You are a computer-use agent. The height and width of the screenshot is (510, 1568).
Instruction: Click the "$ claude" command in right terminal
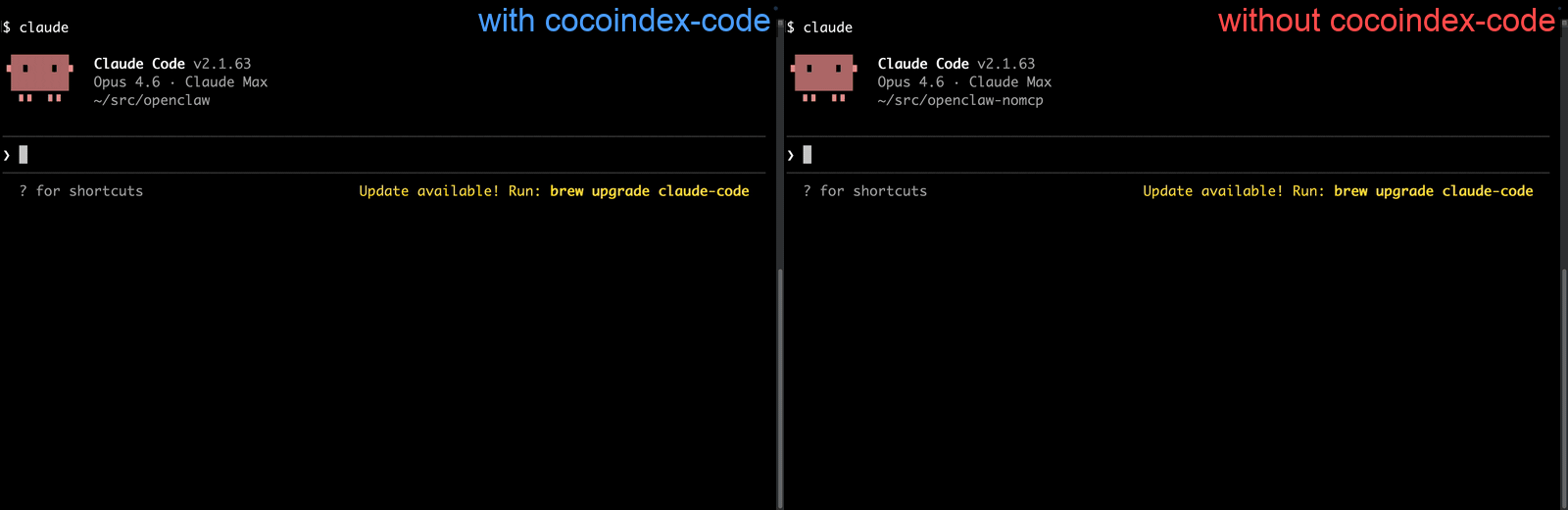coord(820,27)
